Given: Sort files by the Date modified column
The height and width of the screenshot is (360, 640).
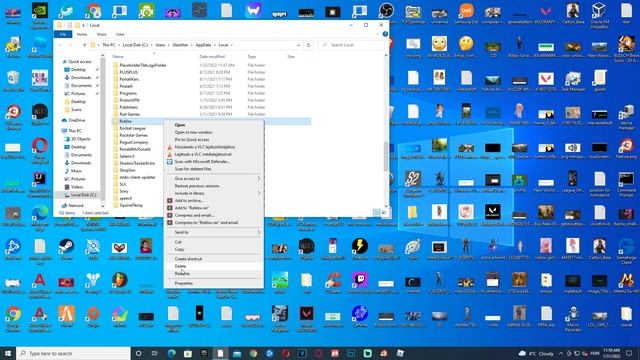Looking at the screenshot, I should (x=212, y=57).
